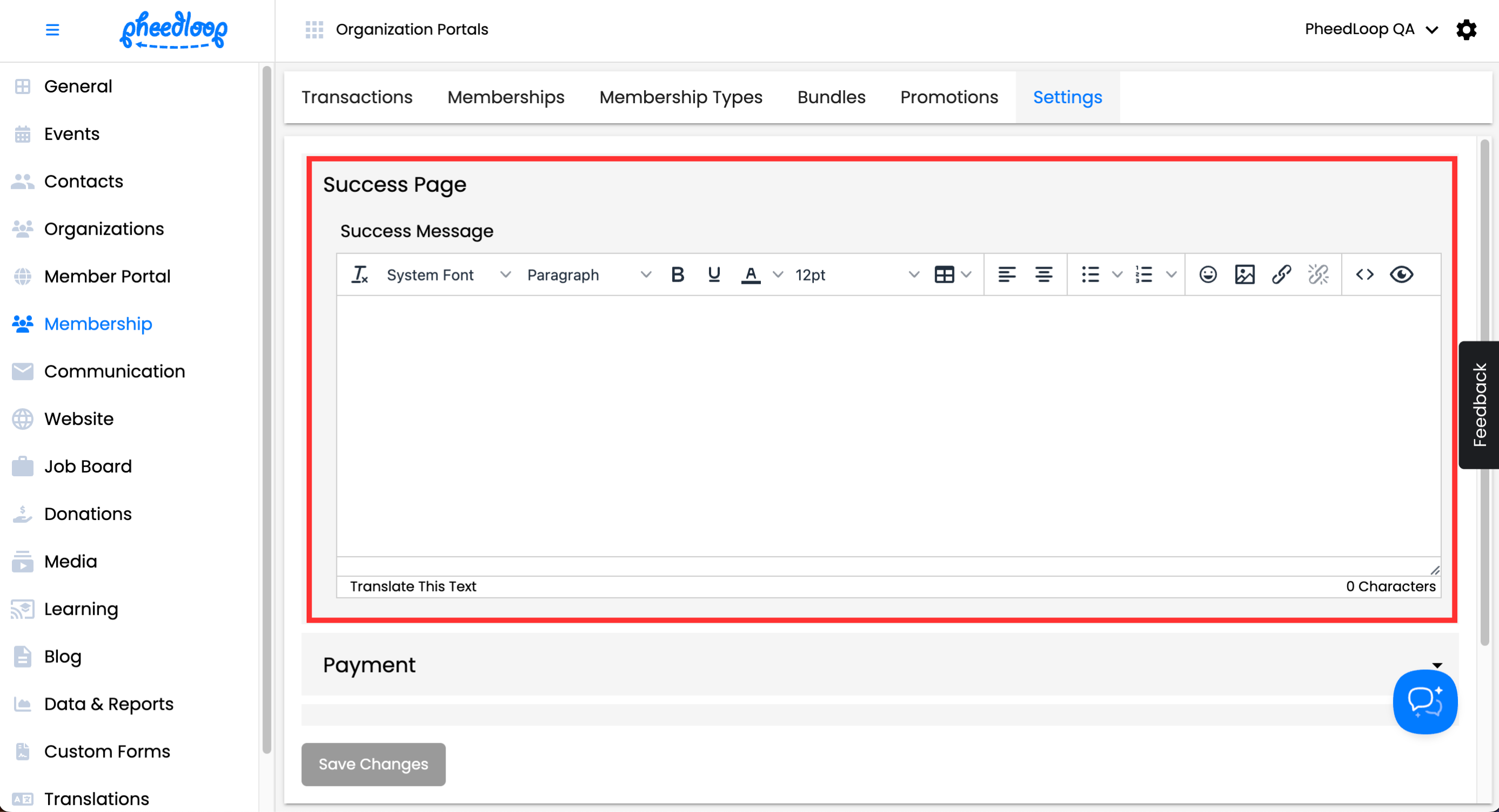Insert an emoji using the smiley icon
The width and height of the screenshot is (1499, 812).
(1208, 275)
